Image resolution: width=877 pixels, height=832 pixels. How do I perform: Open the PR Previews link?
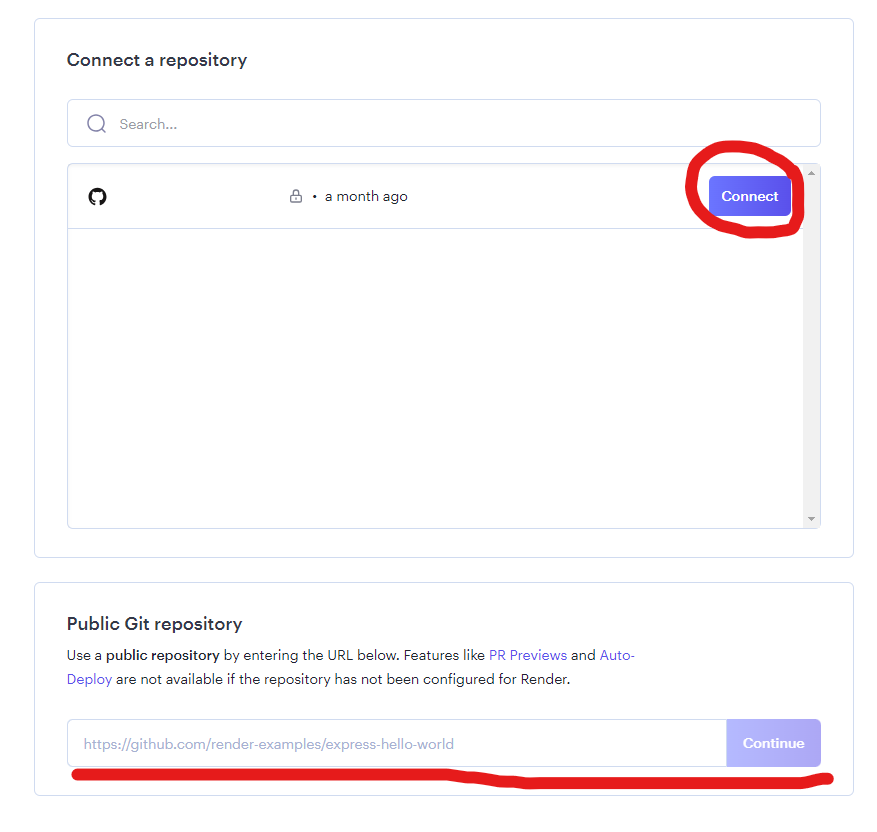click(527, 655)
